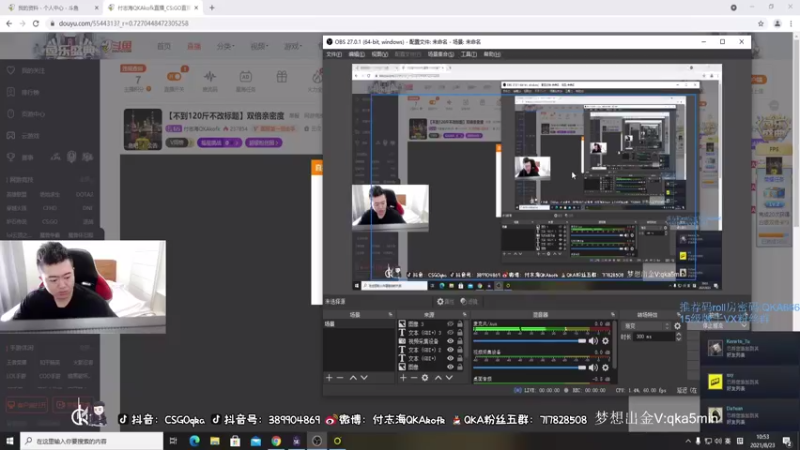The height and width of the screenshot is (450, 800).
Task: Pop out the Sources dock panel icon
Action: point(464,314)
